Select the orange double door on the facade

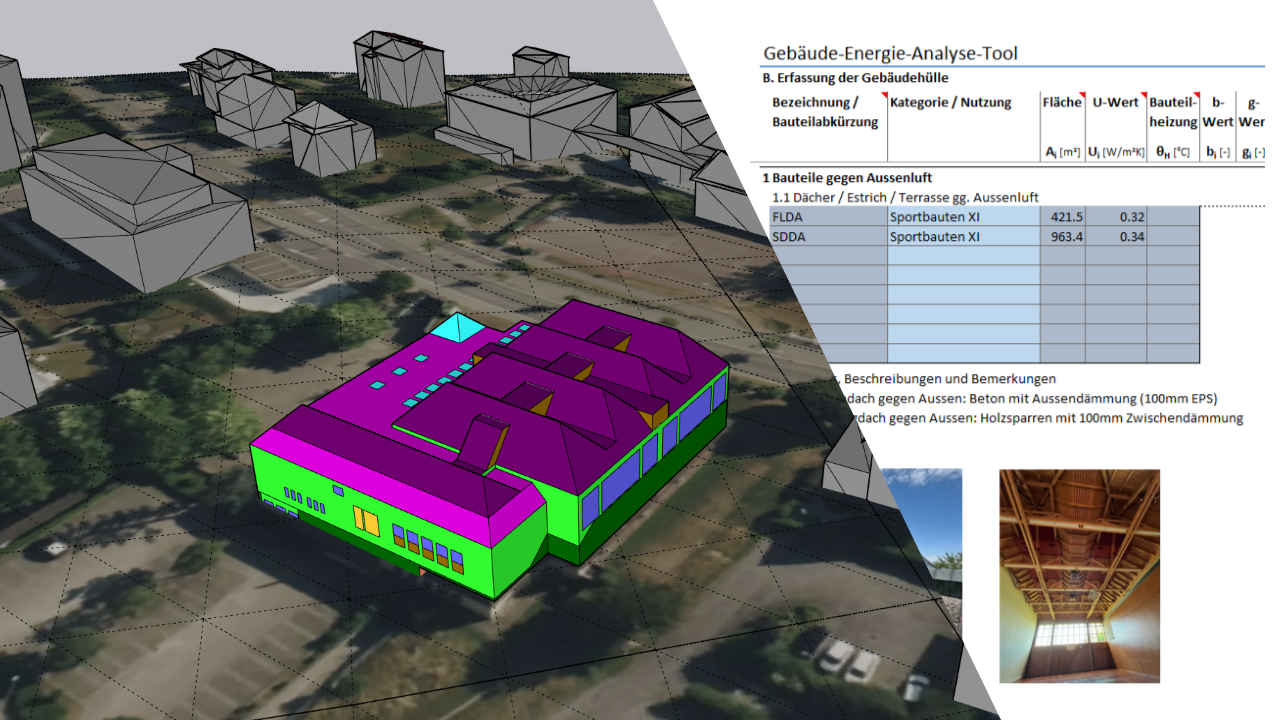pos(365,522)
